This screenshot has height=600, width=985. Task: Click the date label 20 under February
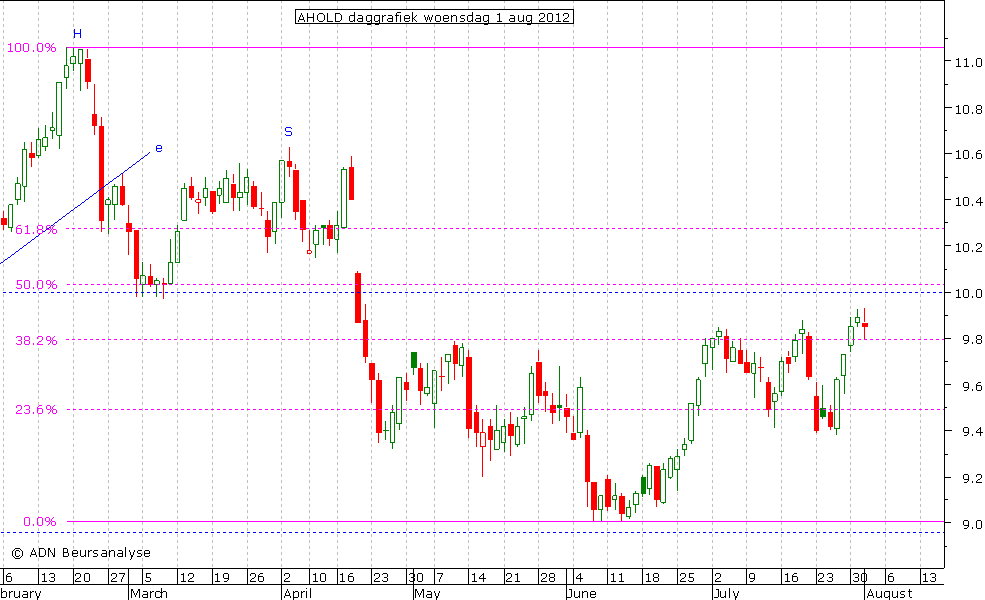click(82, 577)
